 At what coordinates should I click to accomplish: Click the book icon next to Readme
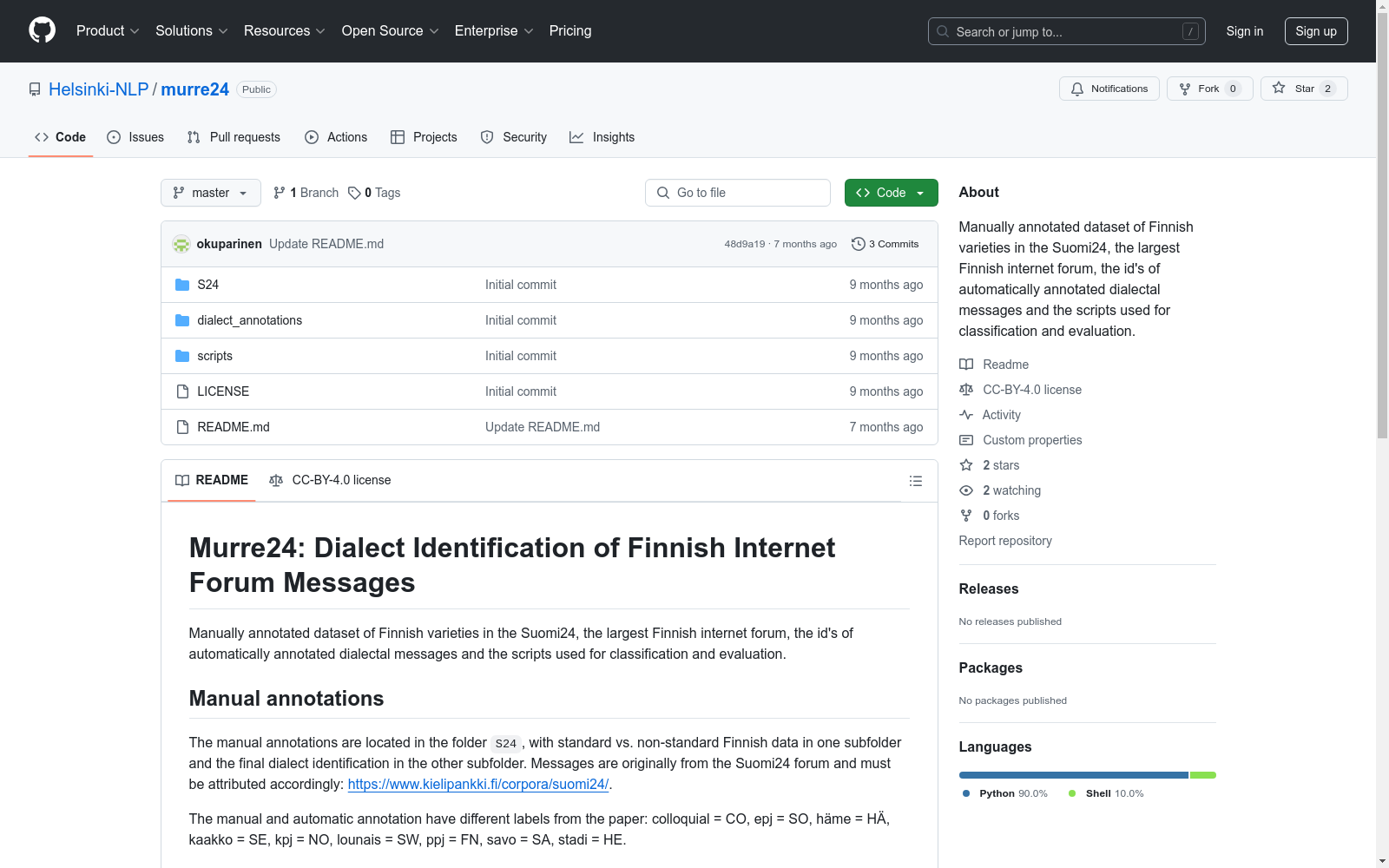966,365
